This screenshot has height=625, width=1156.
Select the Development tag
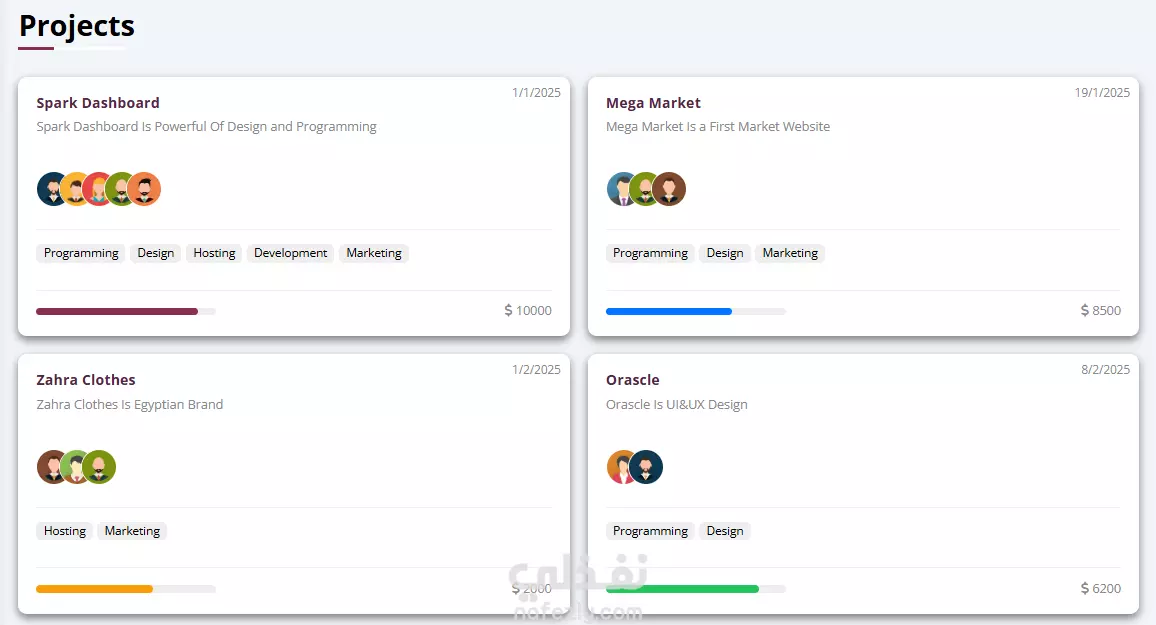point(290,253)
